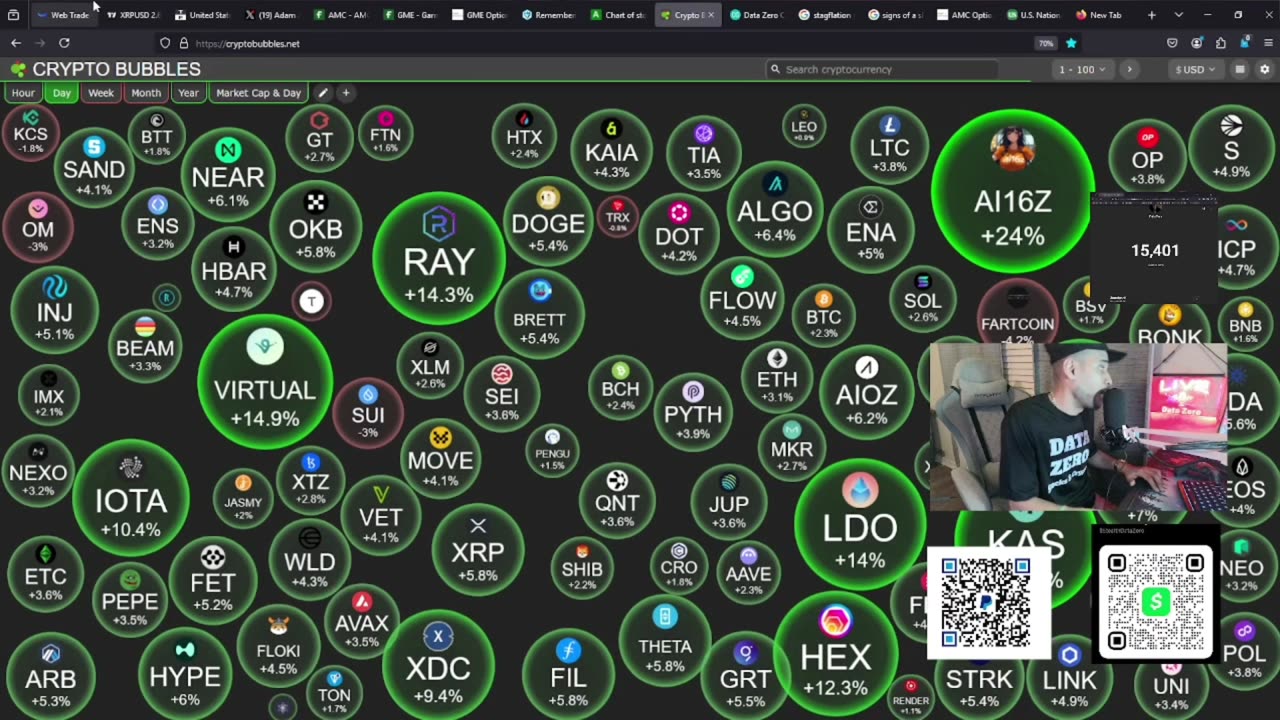
Task: Click the LINK bubble
Action: (x=1070, y=678)
